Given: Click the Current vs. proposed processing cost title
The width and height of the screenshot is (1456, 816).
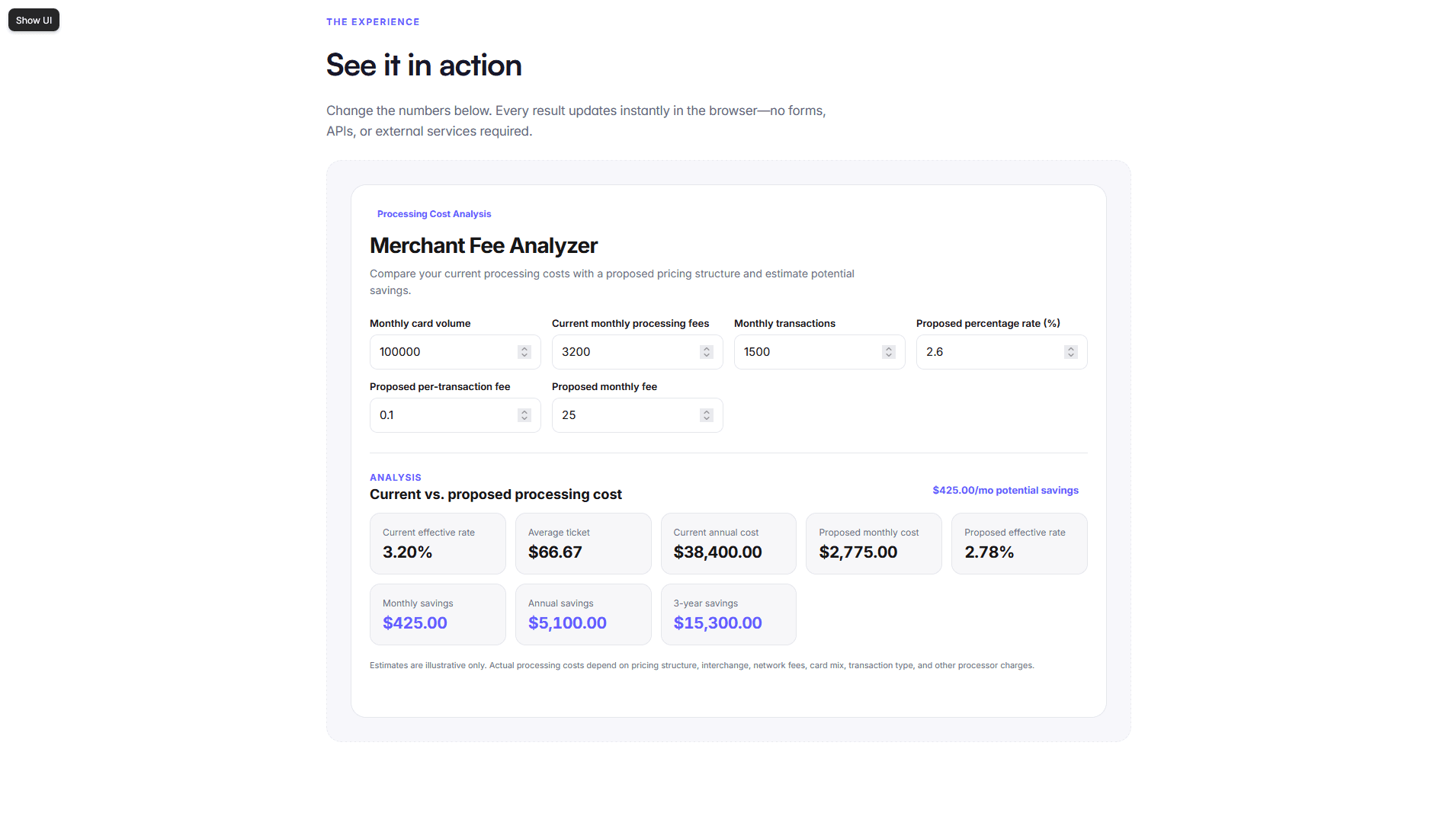Looking at the screenshot, I should (x=495, y=494).
